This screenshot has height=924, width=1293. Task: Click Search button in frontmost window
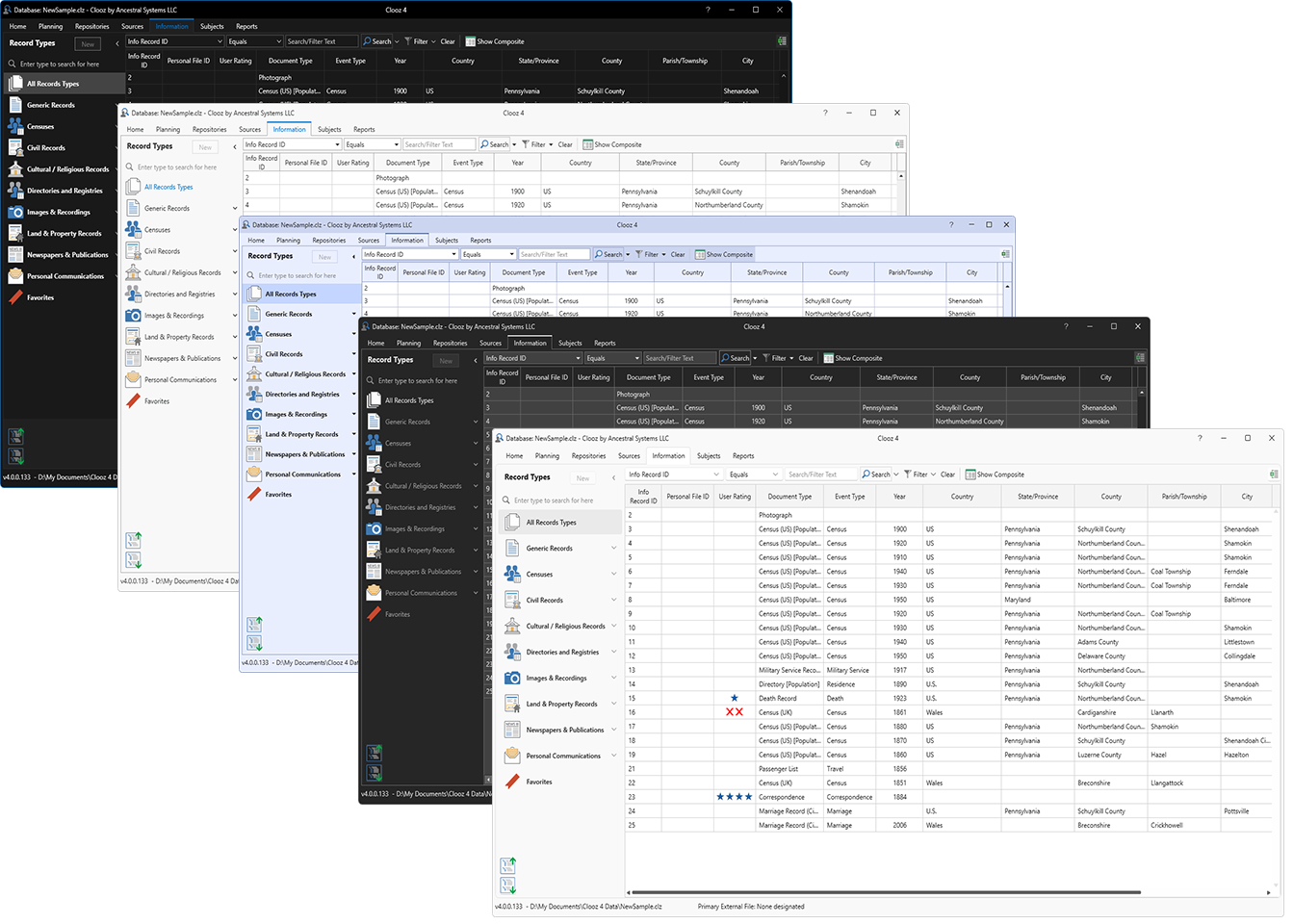point(876,475)
